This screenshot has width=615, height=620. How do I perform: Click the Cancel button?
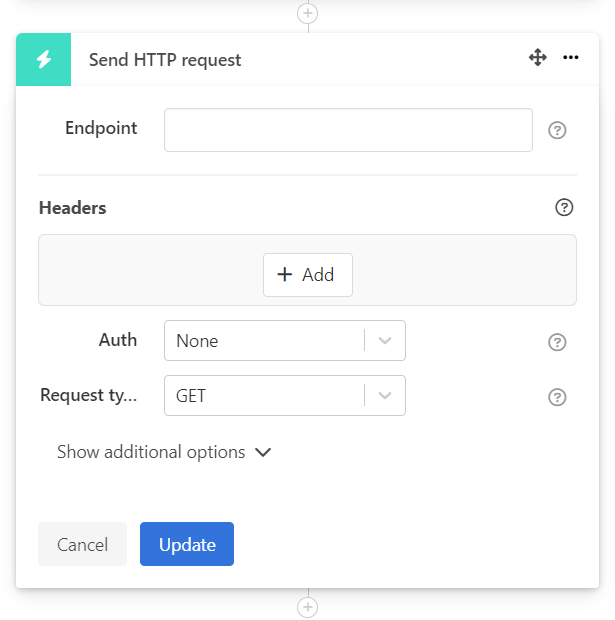click(x=82, y=544)
